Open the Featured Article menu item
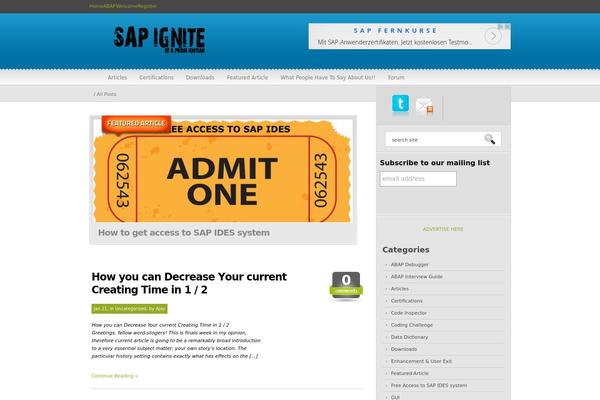Image resolution: width=600 pixels, height=400 pixels. [x=247, y=77]
